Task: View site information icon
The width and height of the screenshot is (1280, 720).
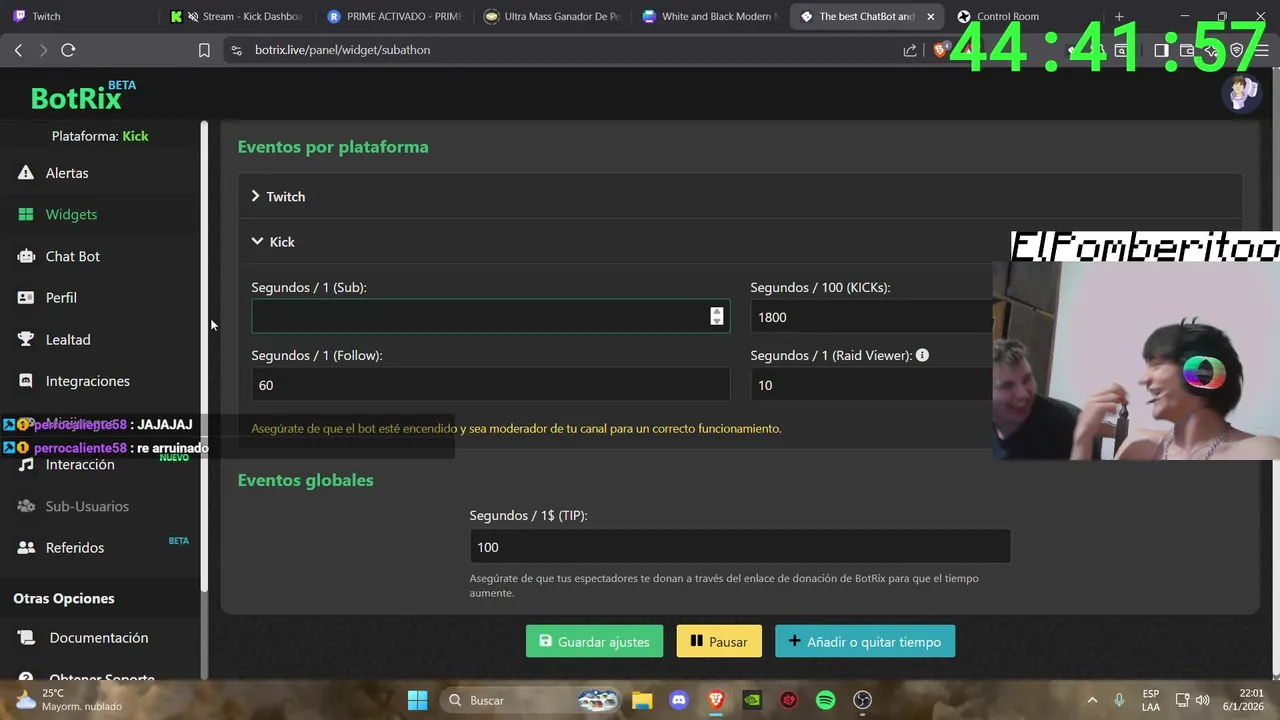Action: pyautogui.click(x=236, y=50)
